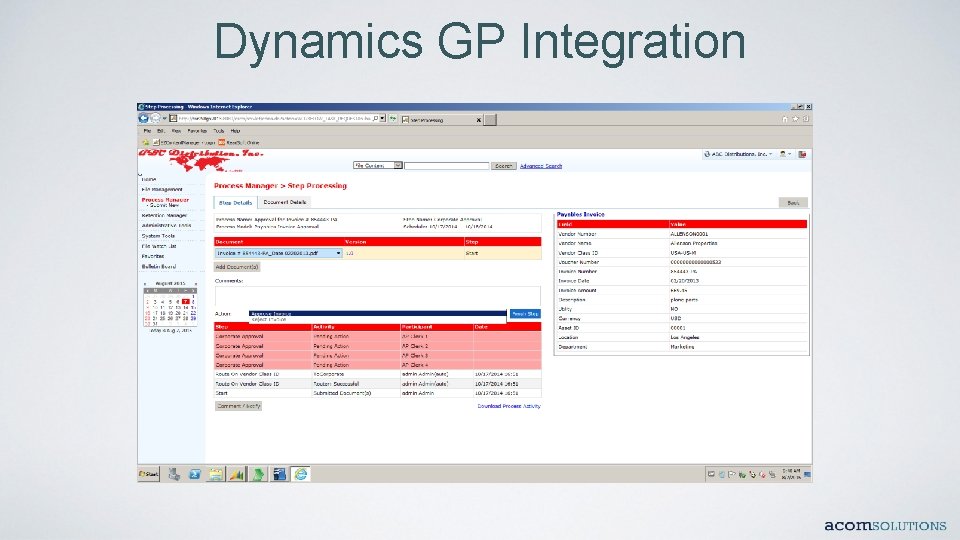Select the highlighted day 7 in the calendar

coord(186,302)
